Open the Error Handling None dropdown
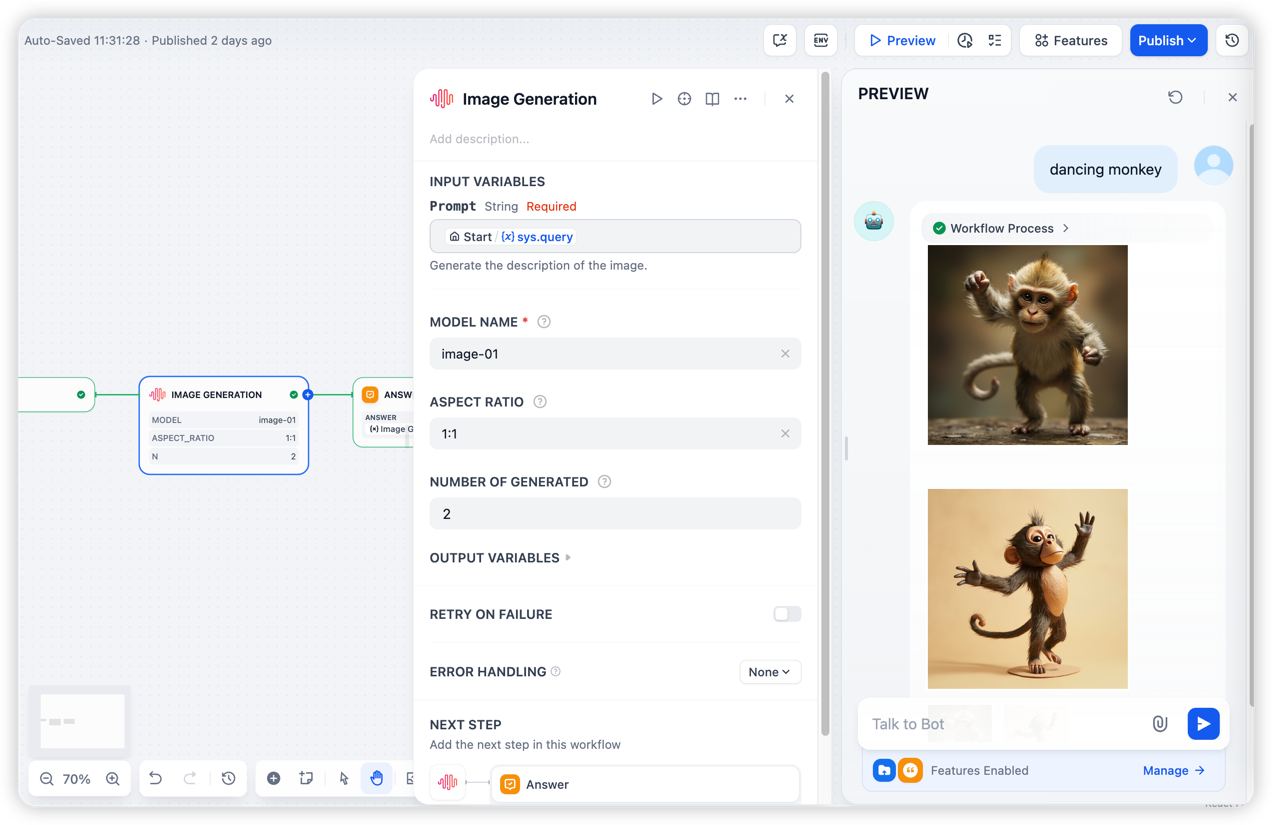 tap(770, 672)
